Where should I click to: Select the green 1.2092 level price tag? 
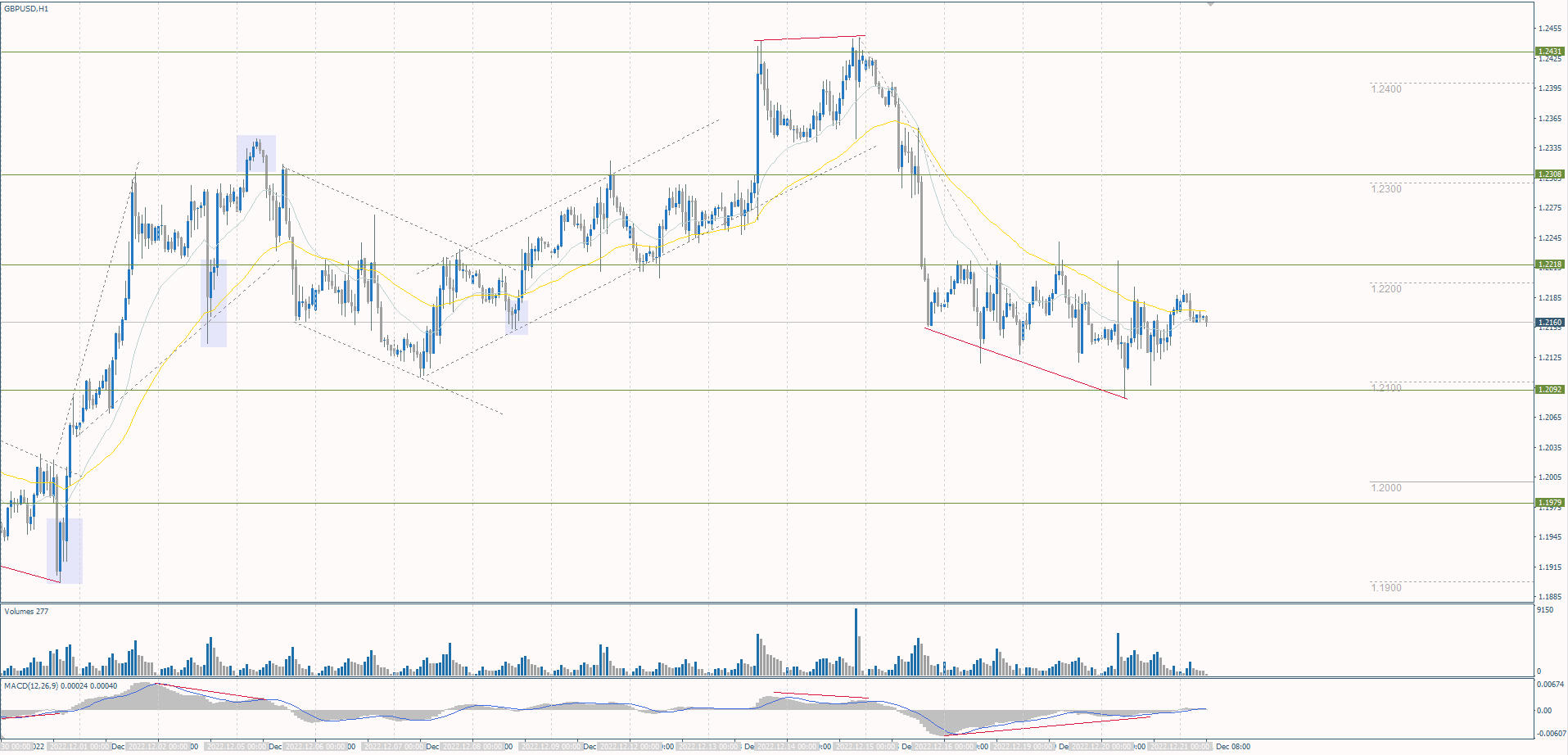1550,390
